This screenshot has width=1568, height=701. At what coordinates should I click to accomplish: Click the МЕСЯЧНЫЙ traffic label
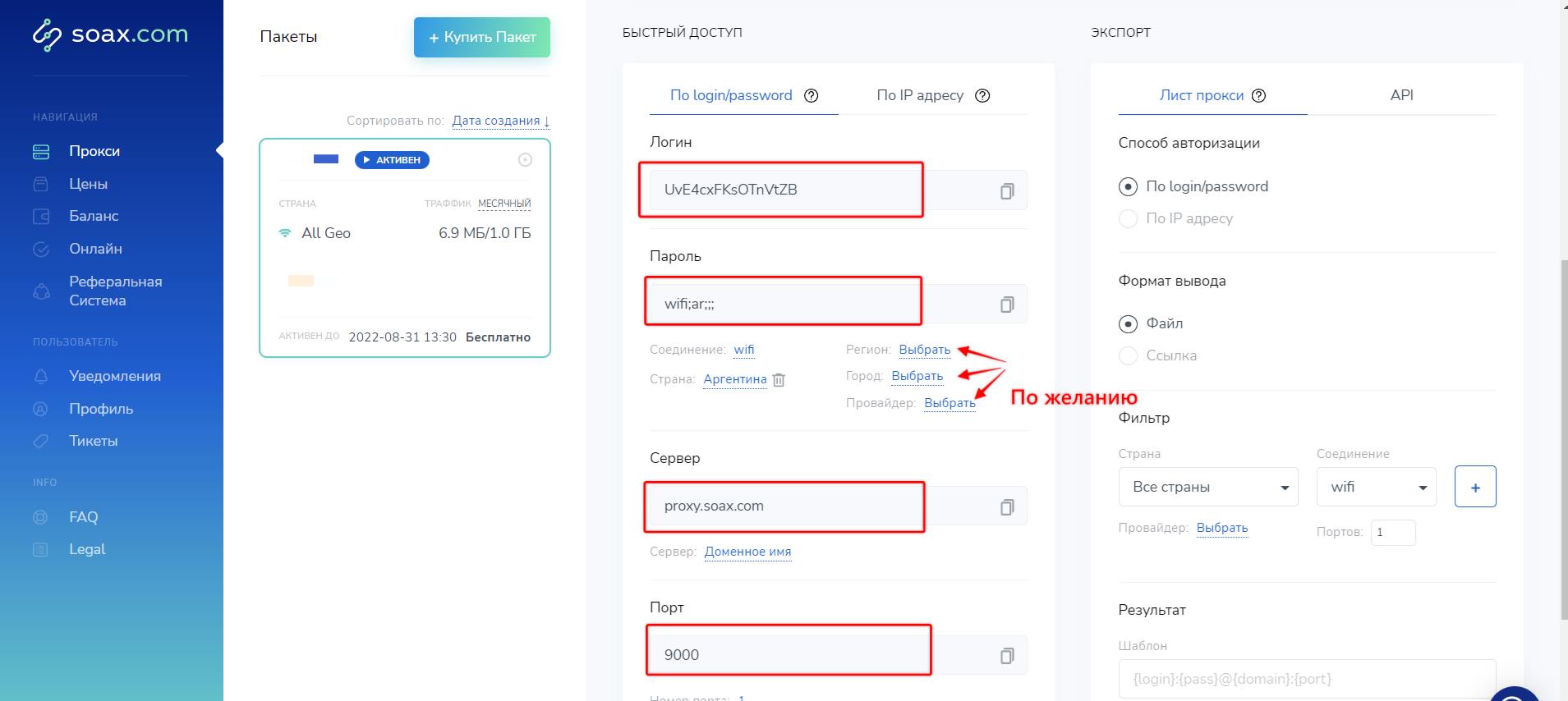tap(504, 204)
